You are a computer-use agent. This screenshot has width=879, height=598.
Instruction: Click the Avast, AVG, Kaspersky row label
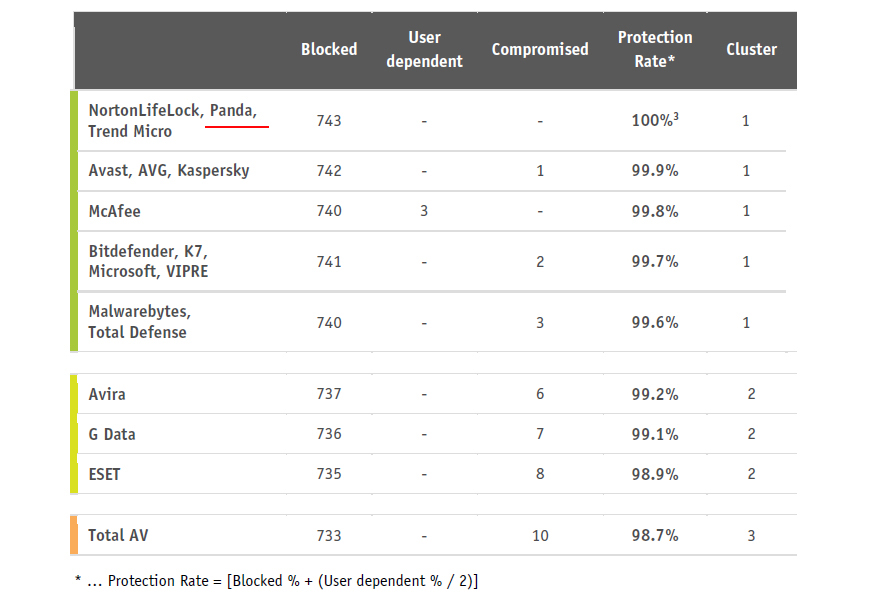pos(169,170)
